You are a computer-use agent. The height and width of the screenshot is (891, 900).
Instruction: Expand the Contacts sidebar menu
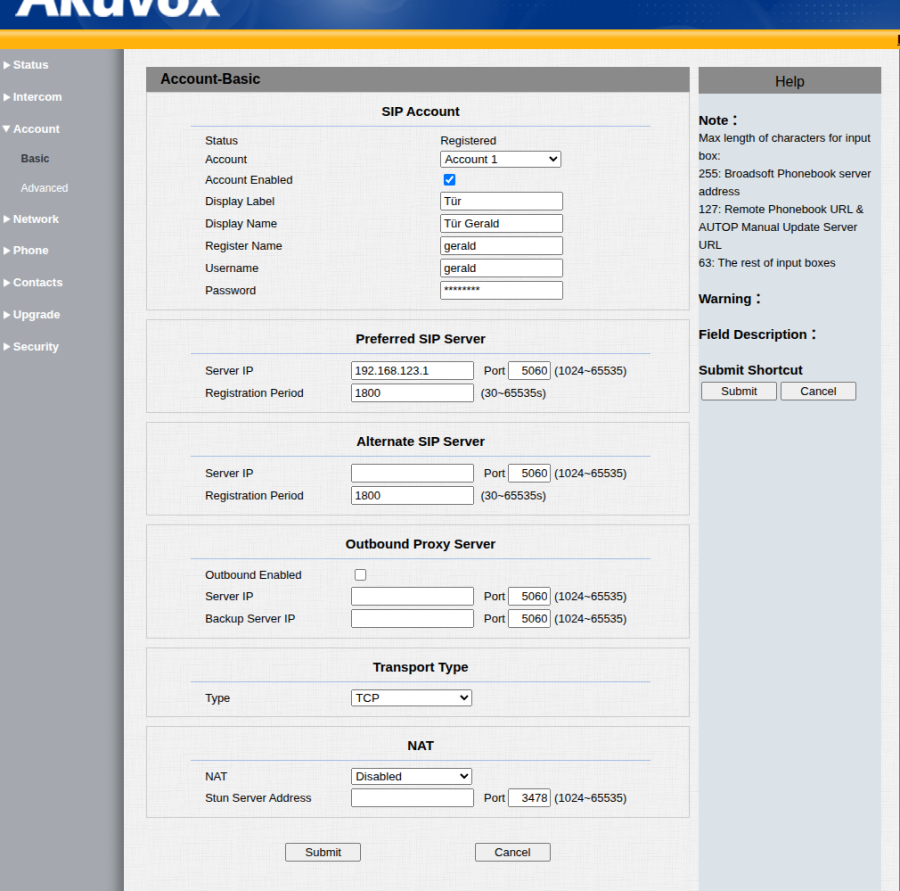tap(33, 282)
